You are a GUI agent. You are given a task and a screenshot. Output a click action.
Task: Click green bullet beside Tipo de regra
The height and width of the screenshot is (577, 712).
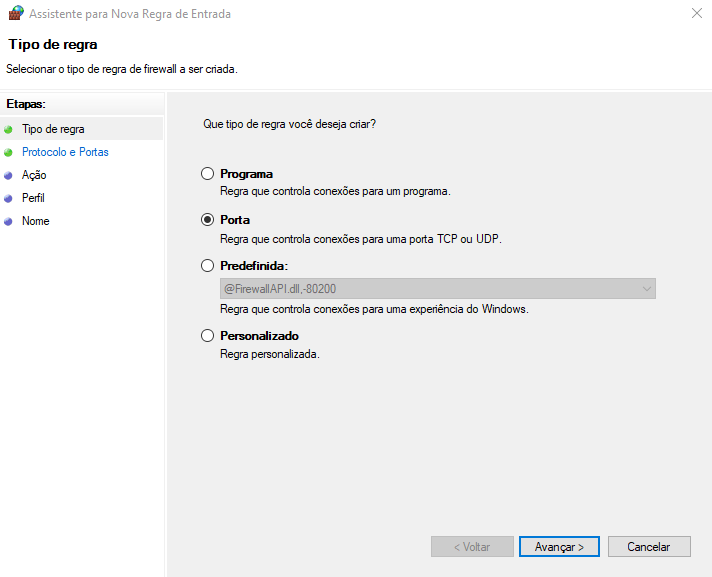coord(9,129)
